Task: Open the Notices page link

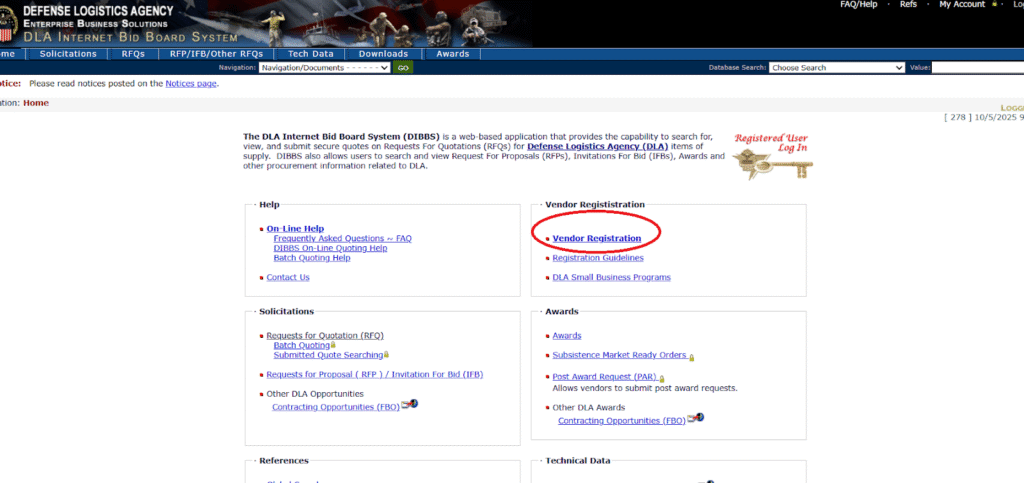Action: click(x=190, y=84)
